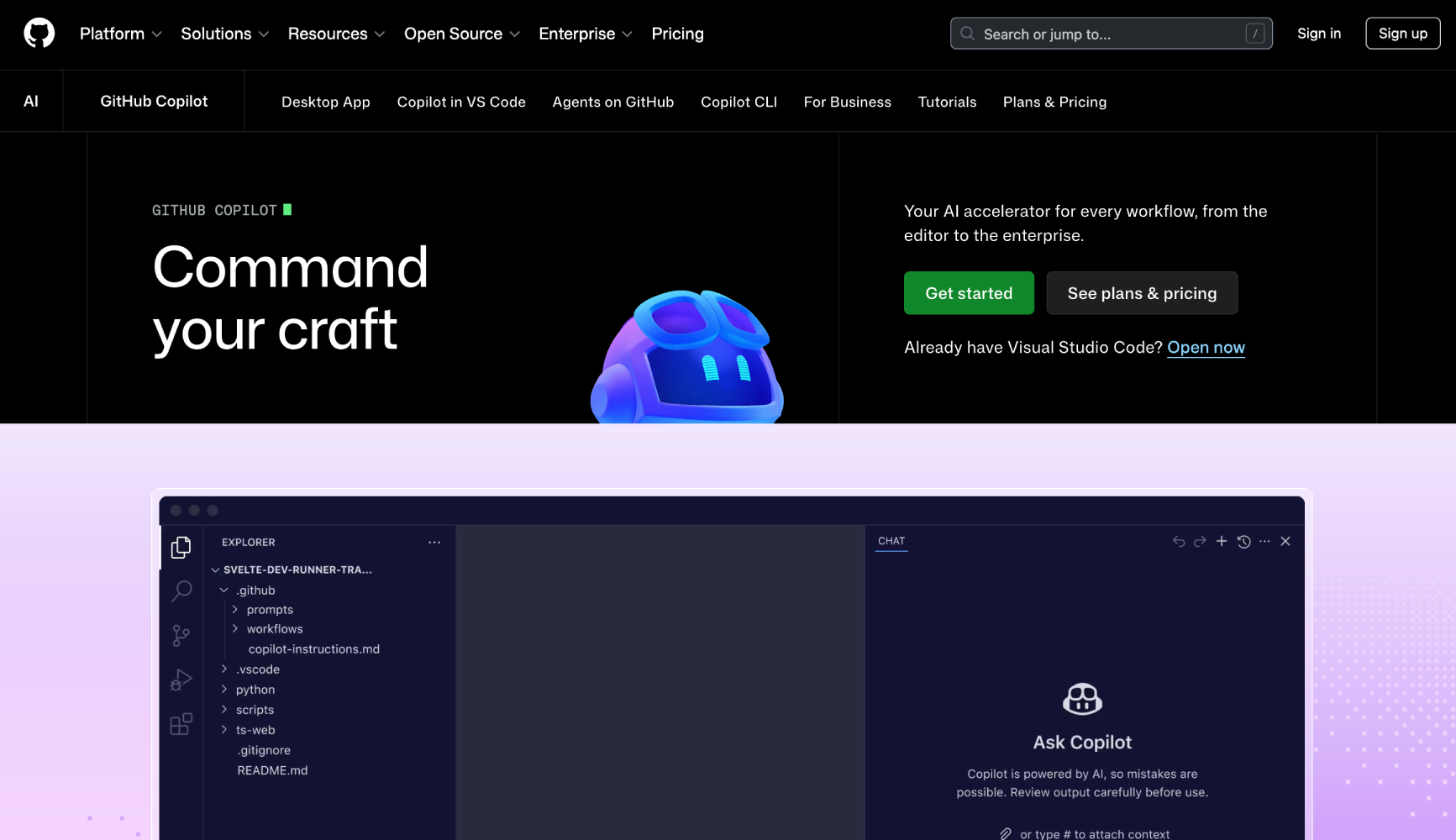Go to the Pricing page
Viewport: 1456px width, 840px height.
click(677, 34)
